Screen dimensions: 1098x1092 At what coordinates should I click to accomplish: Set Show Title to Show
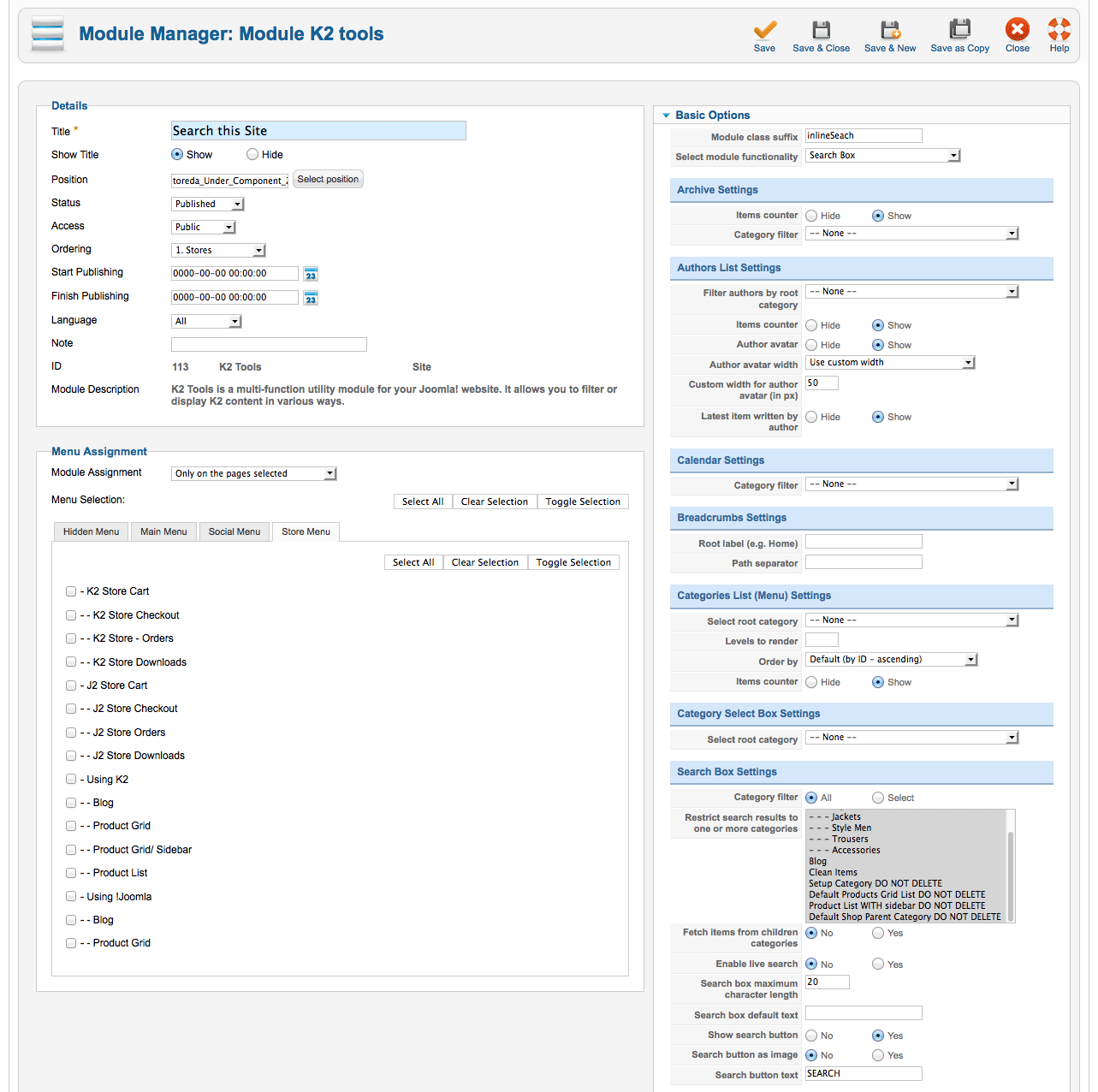click(177, 155)
